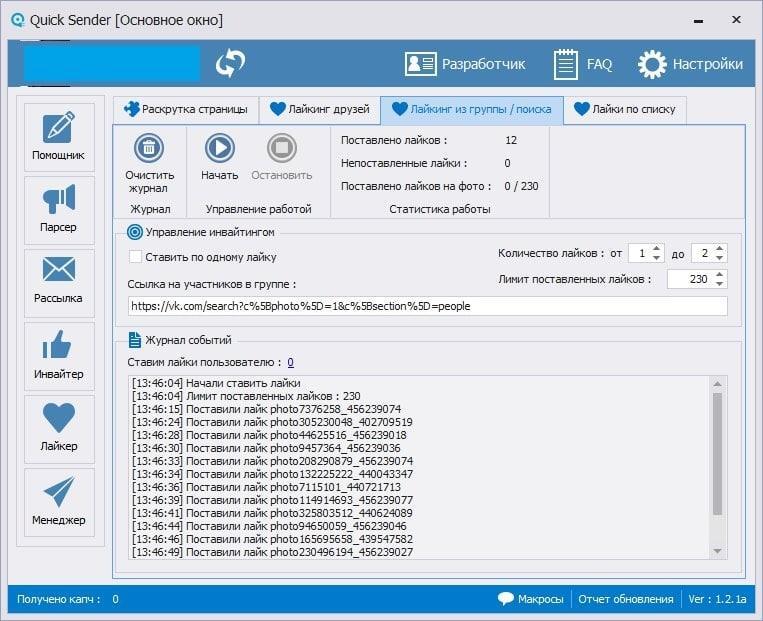The width and height of the screenshot is (763, 621).
Task: Minimize the Quick Sender window
Action: [x=698, y=20]
